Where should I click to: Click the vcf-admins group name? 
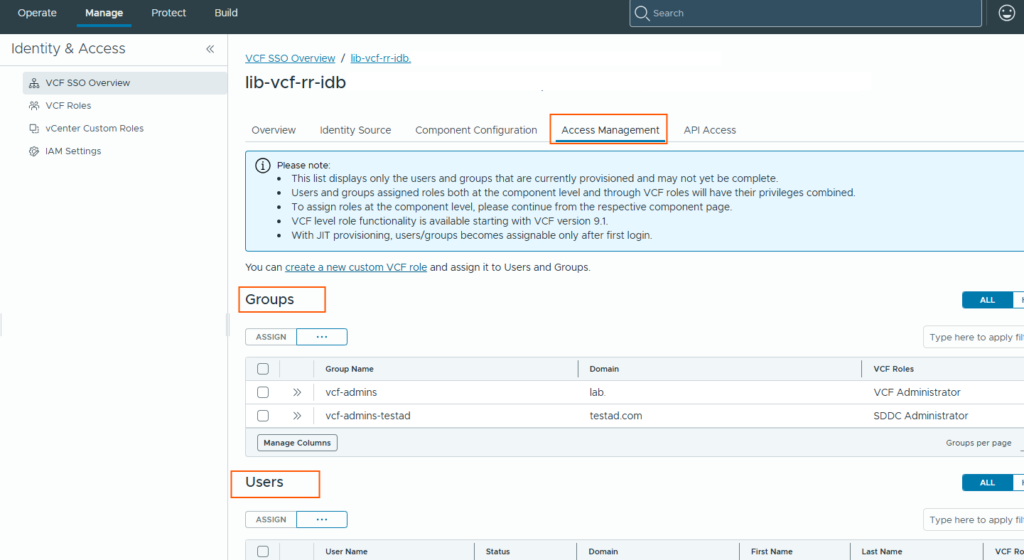(x=351, y=392)
